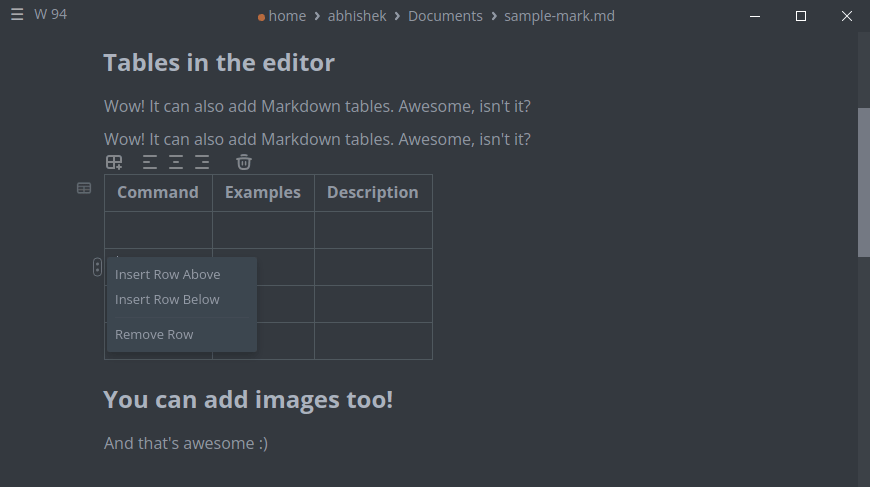Click the row drag handle dots
The height and width of the screenshot is (487, 870).
[x=97, y=267]
